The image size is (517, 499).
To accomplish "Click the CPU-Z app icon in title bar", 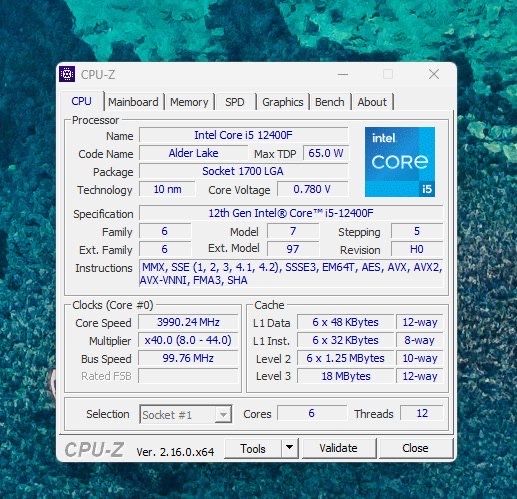I will (67, 74).
